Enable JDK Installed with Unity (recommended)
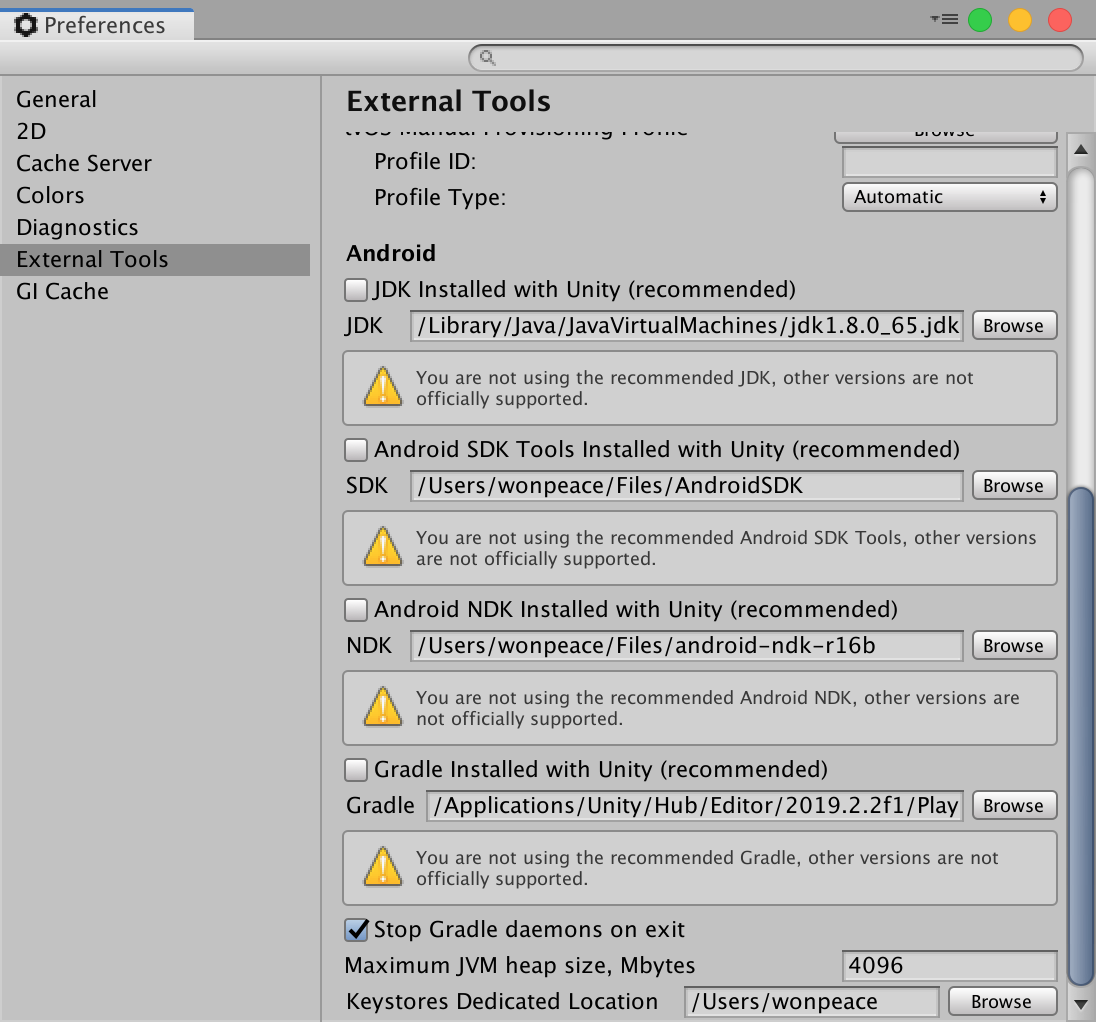Viewport: 1096px width, 1022px height. (355, 289)
